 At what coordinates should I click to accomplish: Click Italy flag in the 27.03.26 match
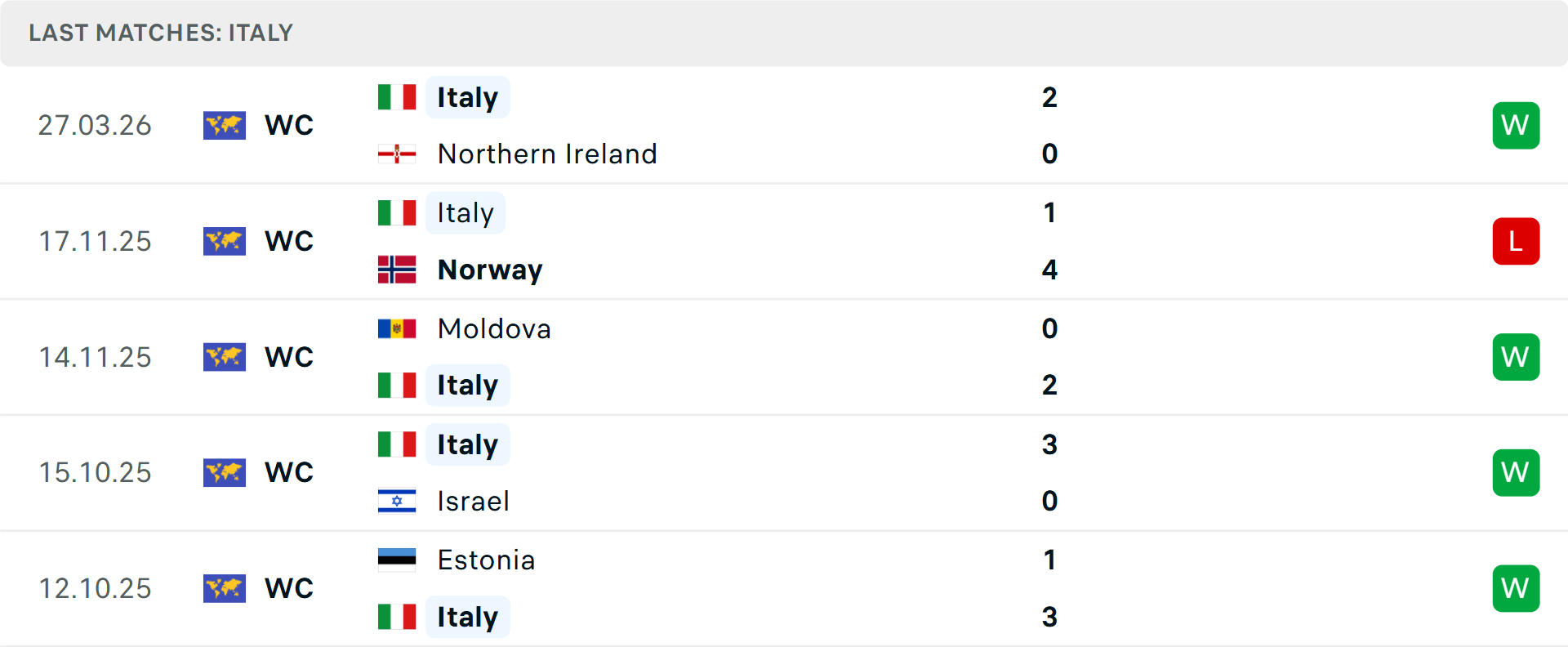click(397, 97)
